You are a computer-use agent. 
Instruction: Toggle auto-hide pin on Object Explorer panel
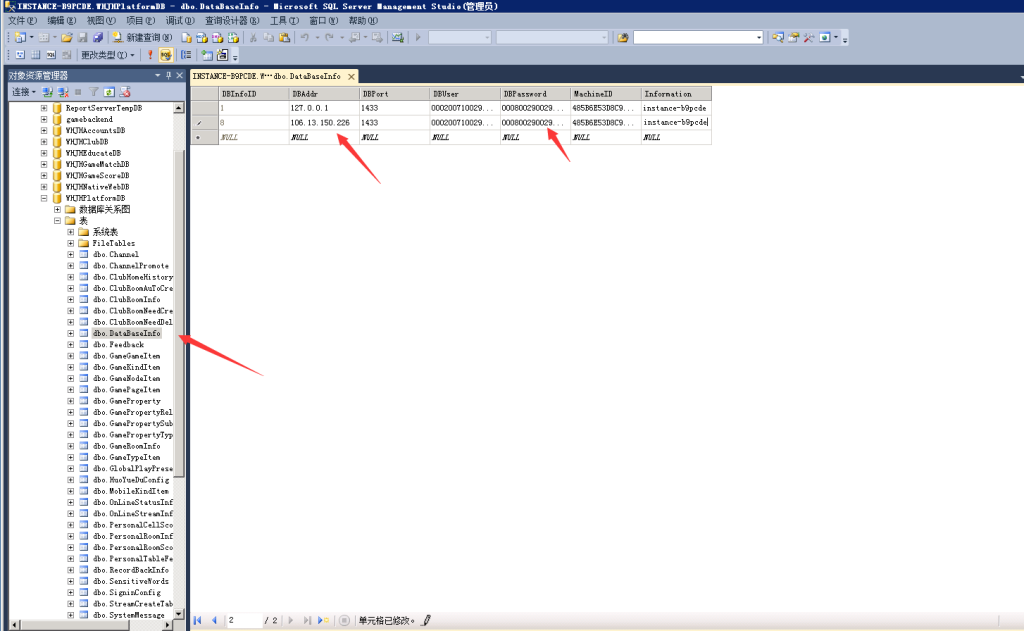pos(169,75)
